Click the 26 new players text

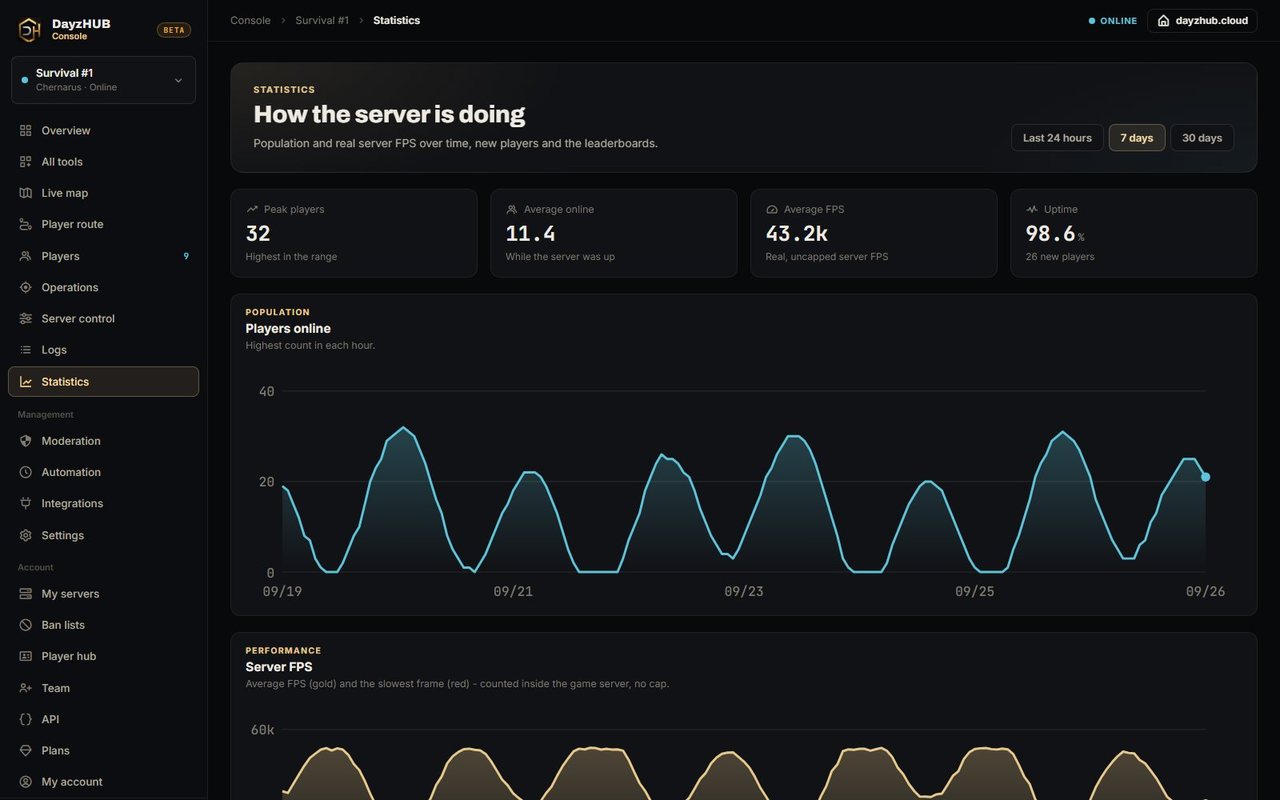point(1060,257)
